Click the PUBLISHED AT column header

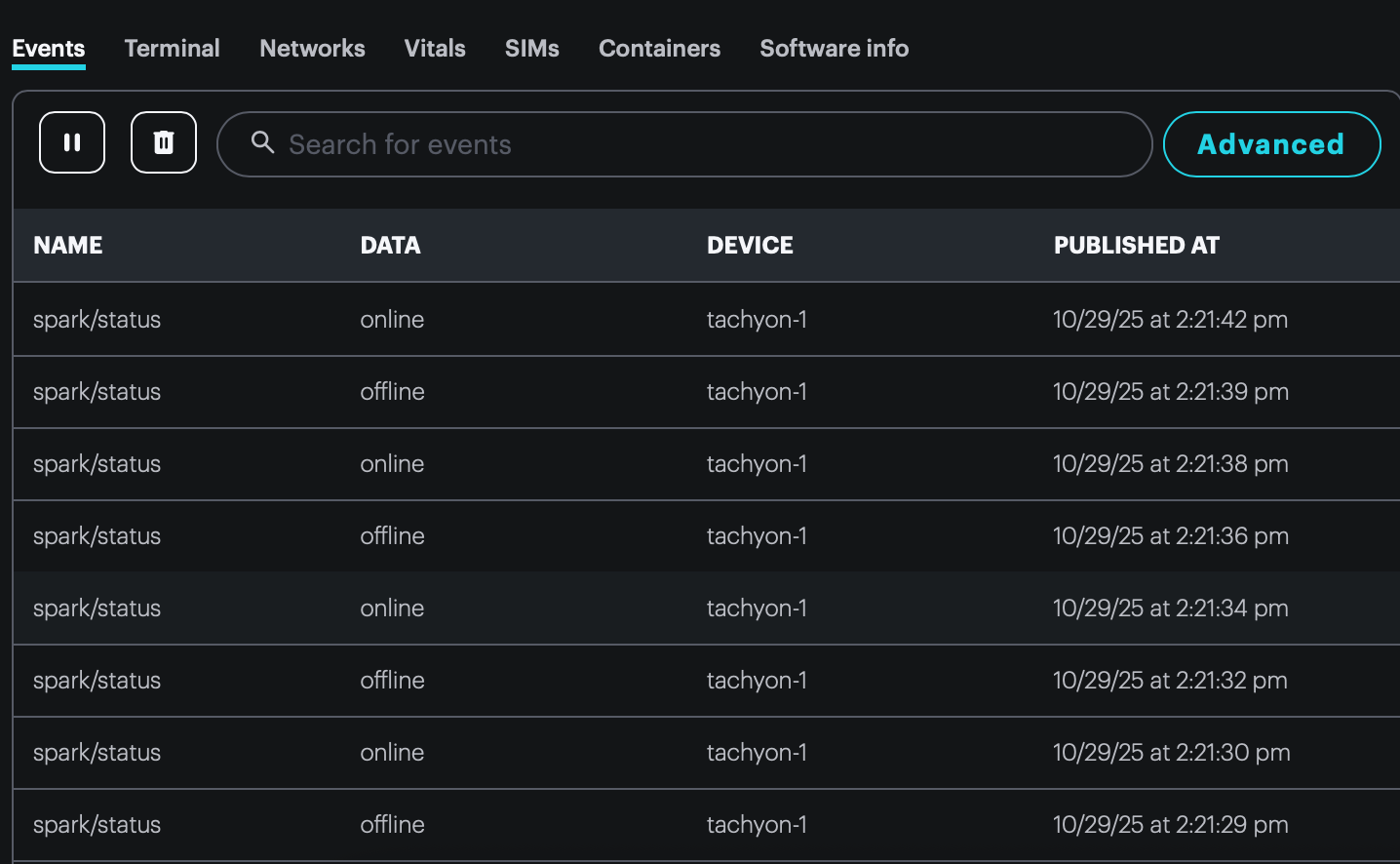1136,246
